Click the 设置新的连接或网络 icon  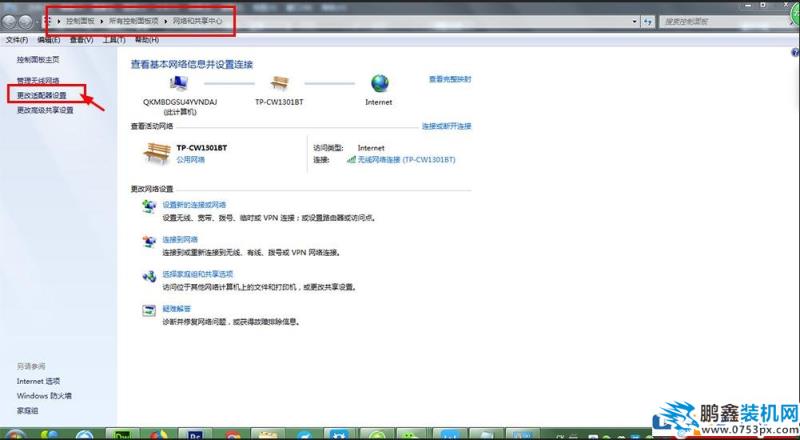[149, 206]
